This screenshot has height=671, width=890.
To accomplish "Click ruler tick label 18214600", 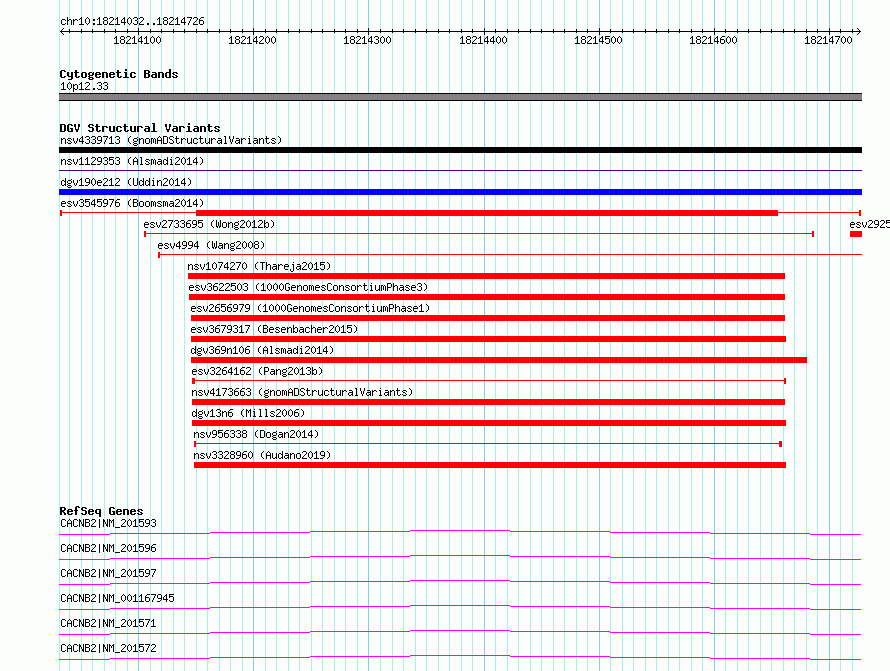I will coord(713,40).
